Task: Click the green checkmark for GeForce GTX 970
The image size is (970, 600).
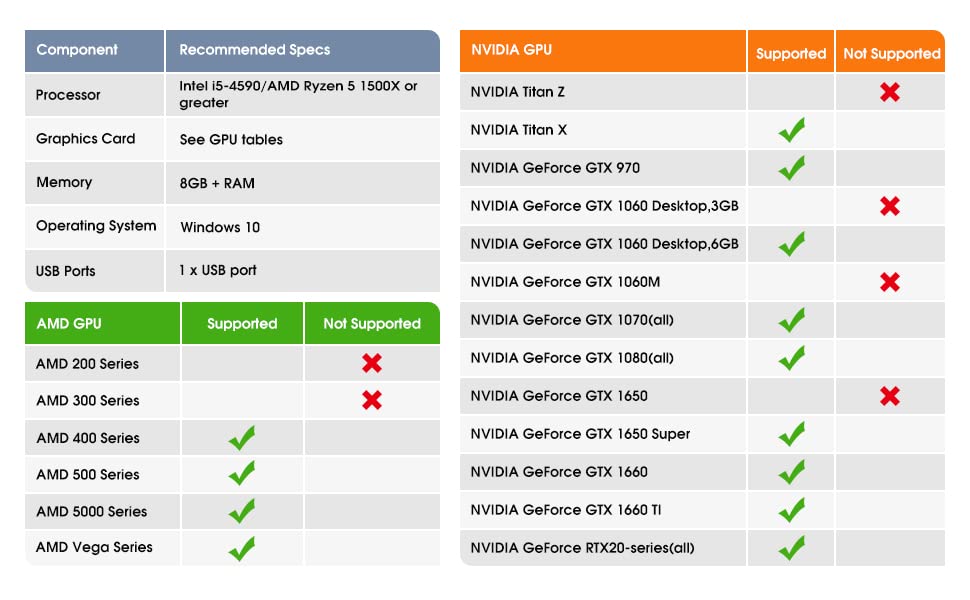Action: click(791, 168)
